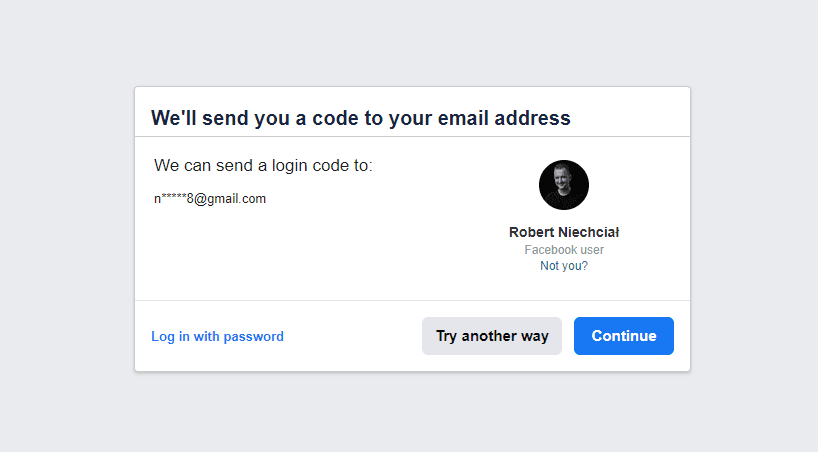Image resolution: width=818 pixels, height=452 pixels.
Task: Indicate this account isn't yours
Action: [x=564, y=266]
